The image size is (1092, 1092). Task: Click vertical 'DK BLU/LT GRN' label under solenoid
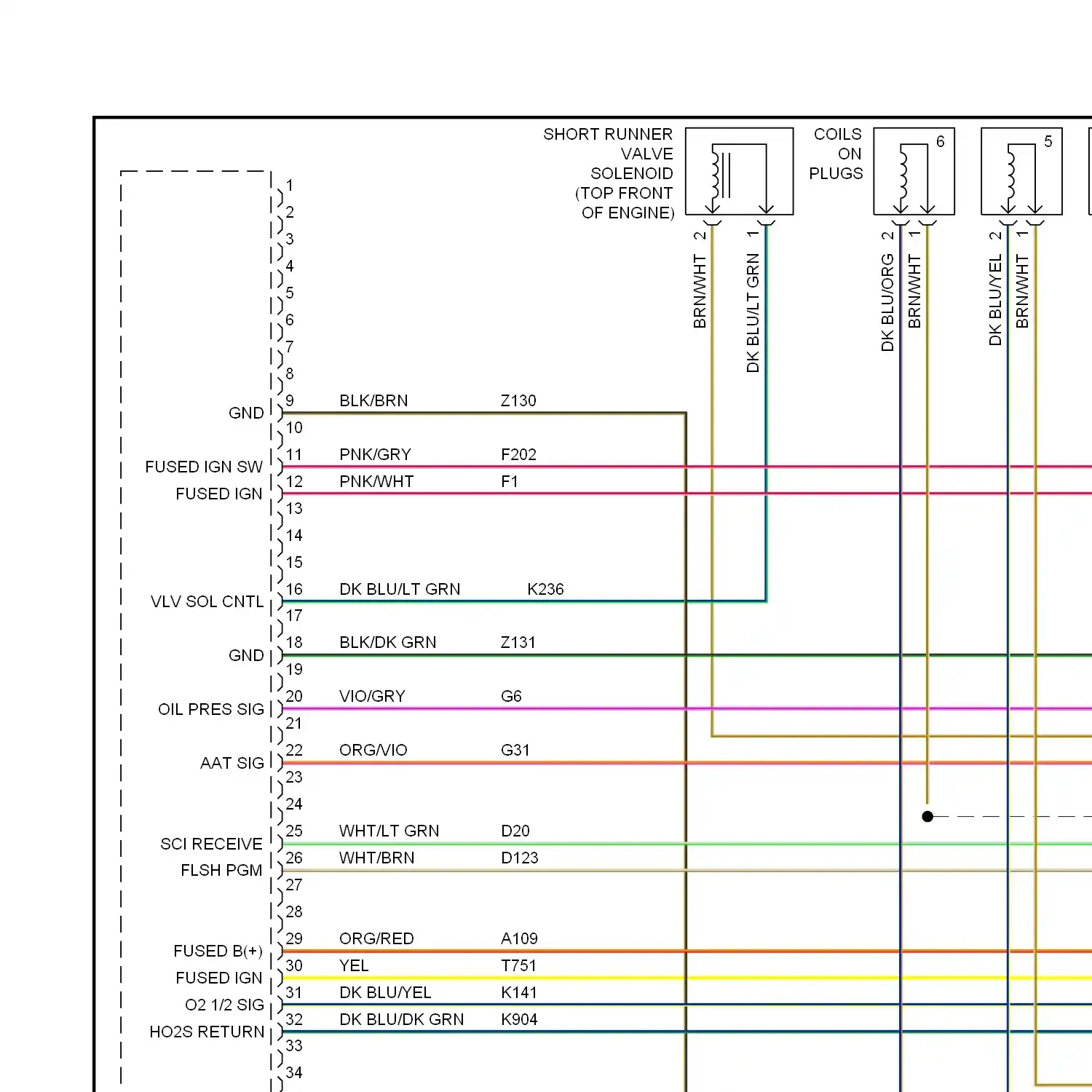753,313
